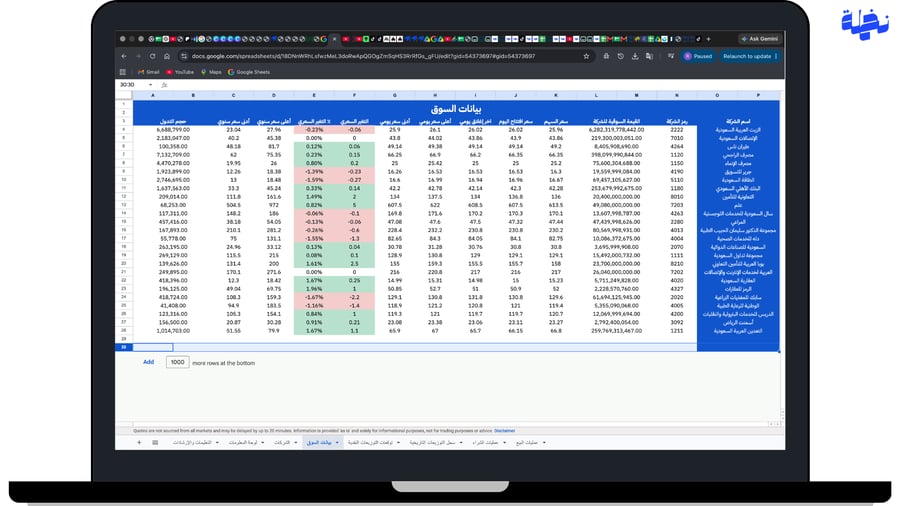This screenshot has height=506, width=900.
Task: Click the red -0.23% cell
Action: [314, 130]
